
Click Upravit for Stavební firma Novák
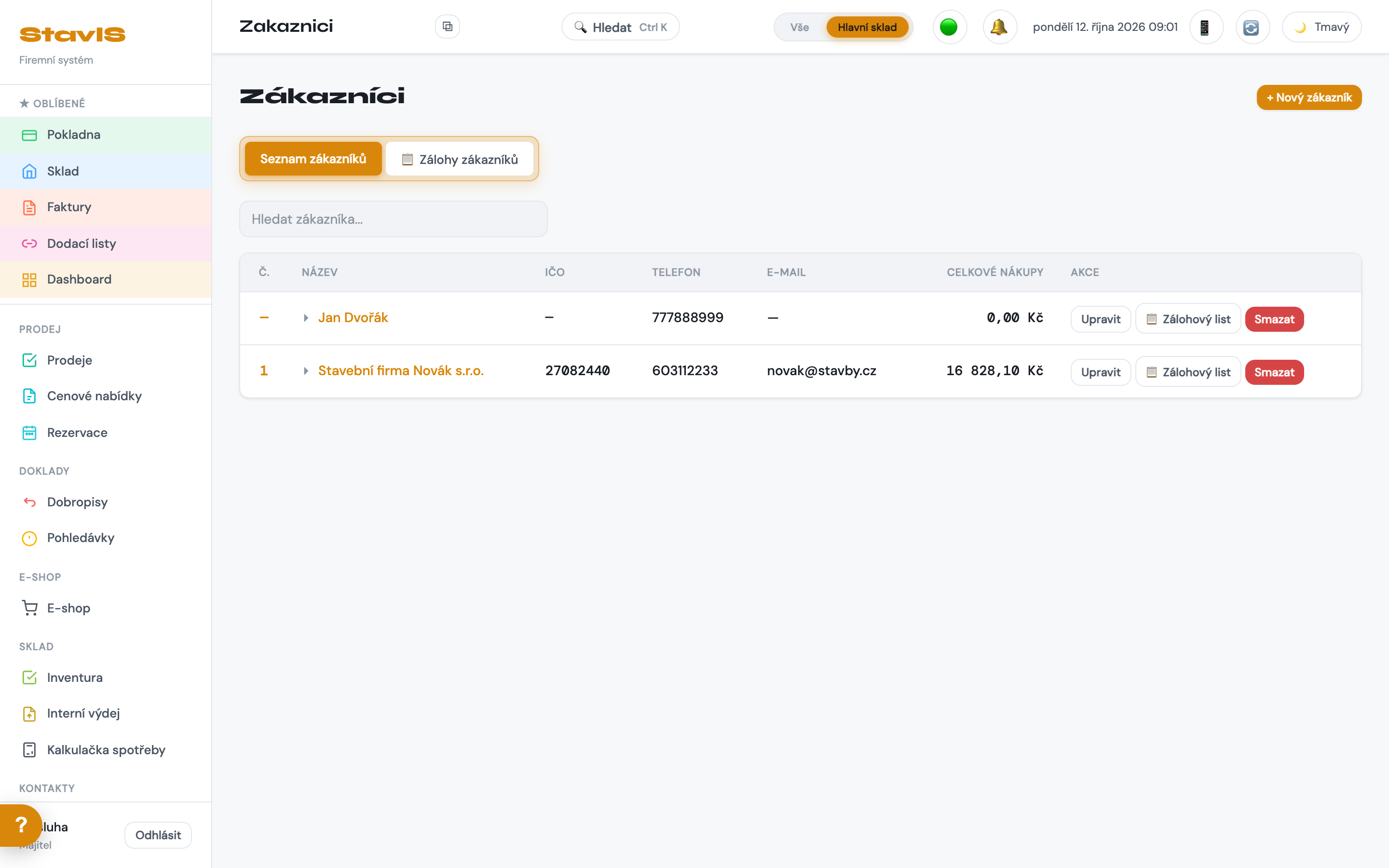tap(1100, 372)
